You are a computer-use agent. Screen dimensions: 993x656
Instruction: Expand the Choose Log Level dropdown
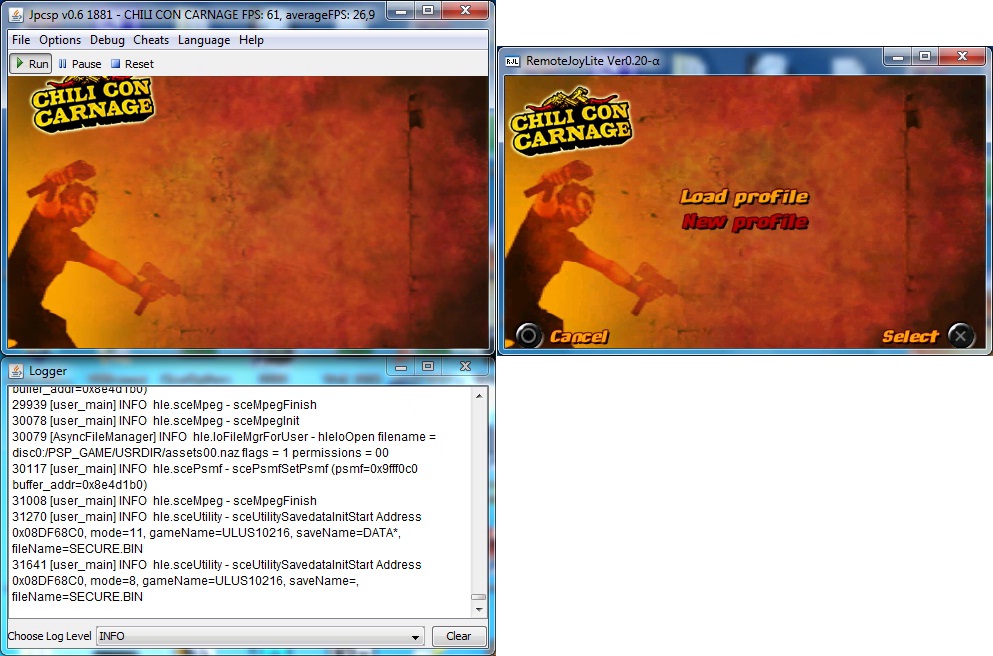[416, 637]
